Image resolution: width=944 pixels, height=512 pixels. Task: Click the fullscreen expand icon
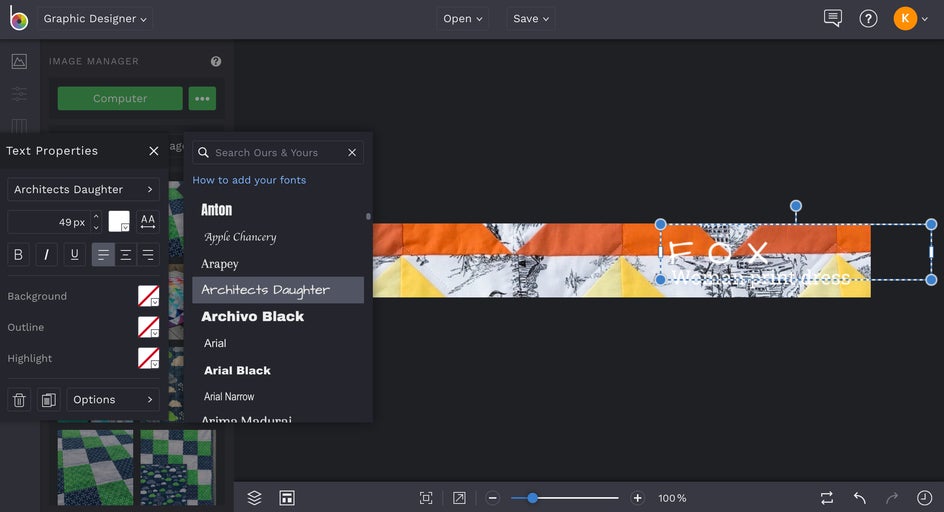tap(459, 498)
